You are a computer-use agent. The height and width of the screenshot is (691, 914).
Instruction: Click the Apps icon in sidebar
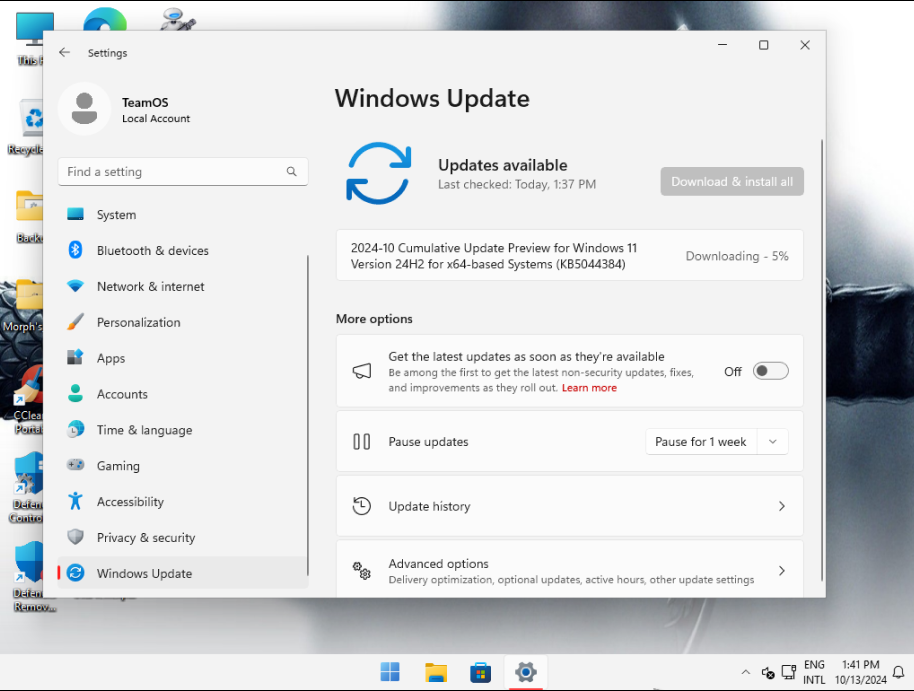point(75,357)
